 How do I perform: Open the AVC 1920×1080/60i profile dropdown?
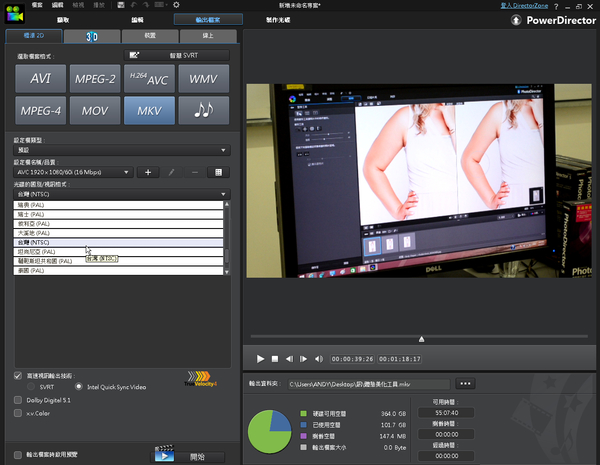74,172
